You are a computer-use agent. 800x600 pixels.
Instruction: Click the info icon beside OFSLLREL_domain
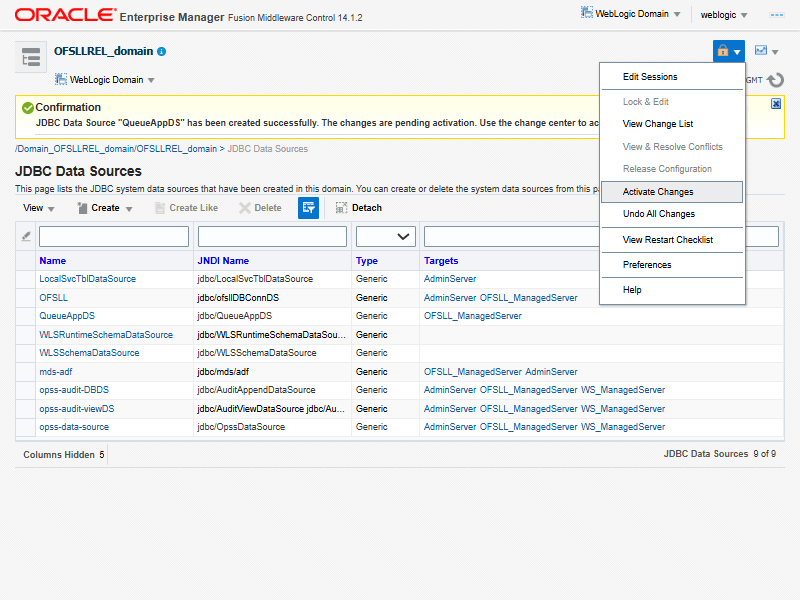coord(162,51)
